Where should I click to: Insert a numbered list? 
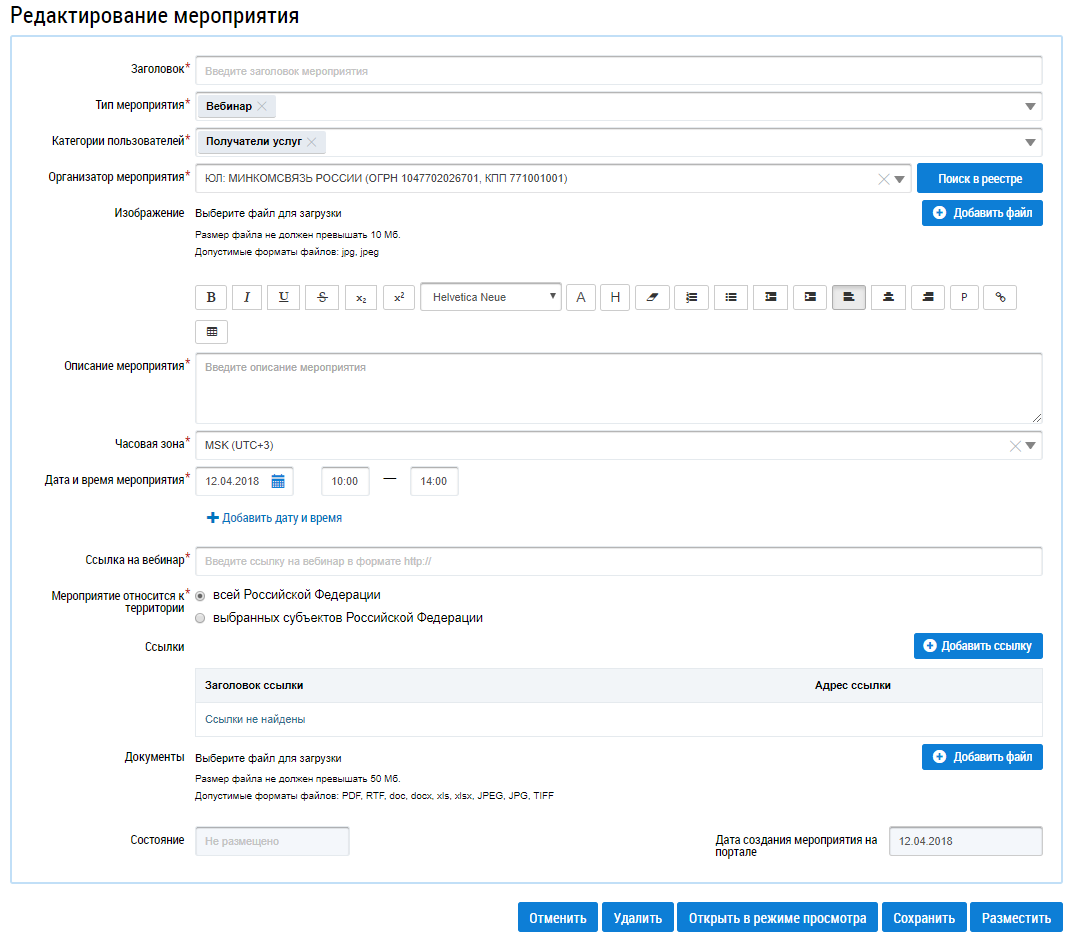(691, 297)
